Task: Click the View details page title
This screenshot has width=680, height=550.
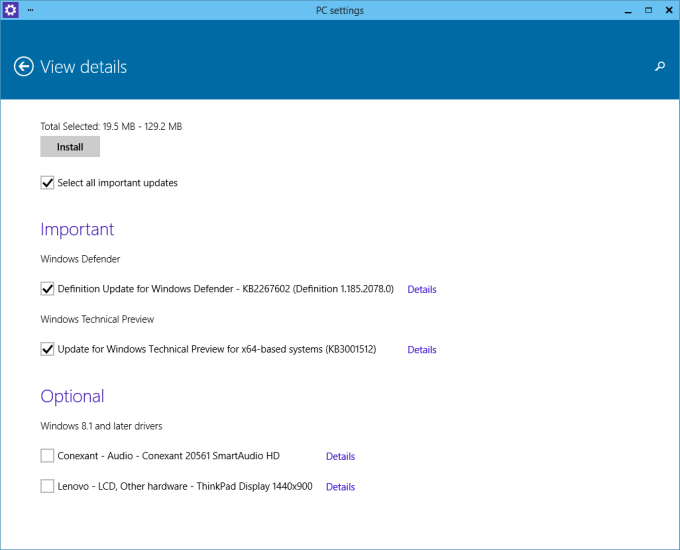Action: pyautogui.click(x=84, y=67)
